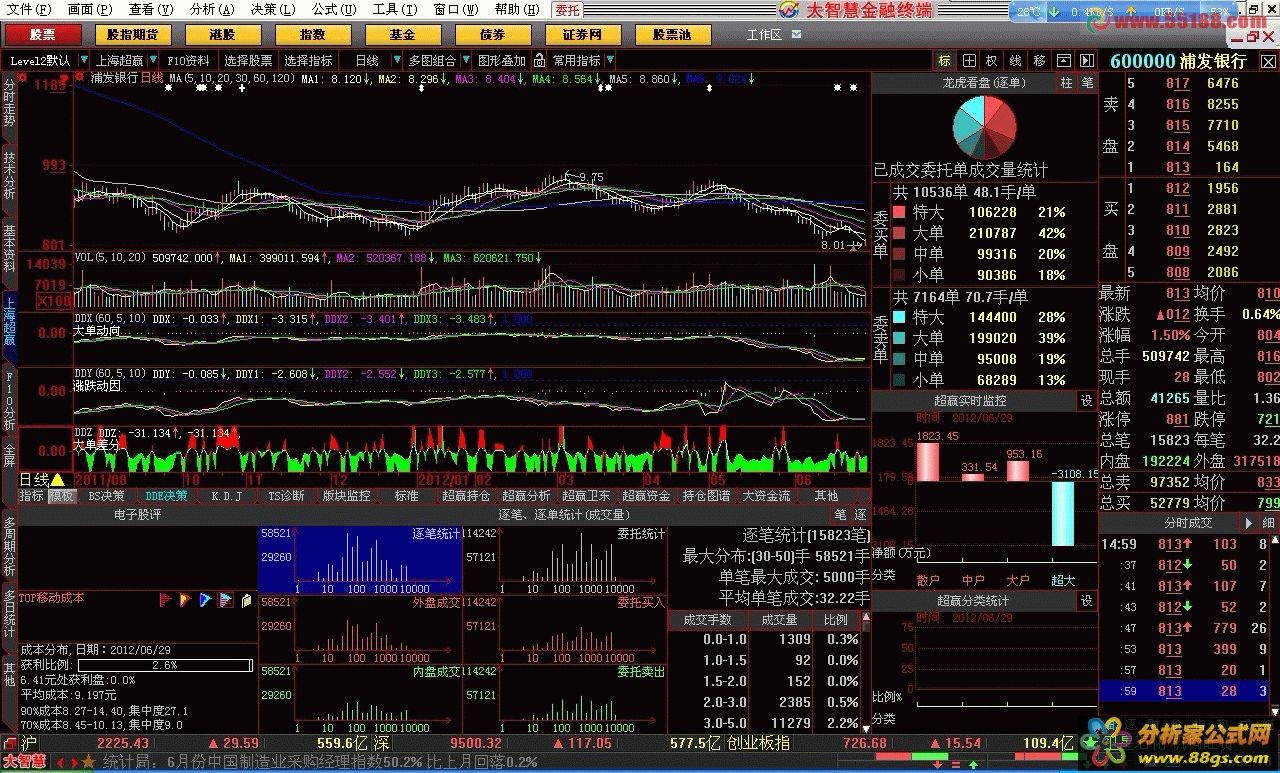Image resolution: width=1280 pixels, height=773 pixels.
Task: Close the 浦发银行 quote panel via X box
Action: click(x=1269, y=61)
